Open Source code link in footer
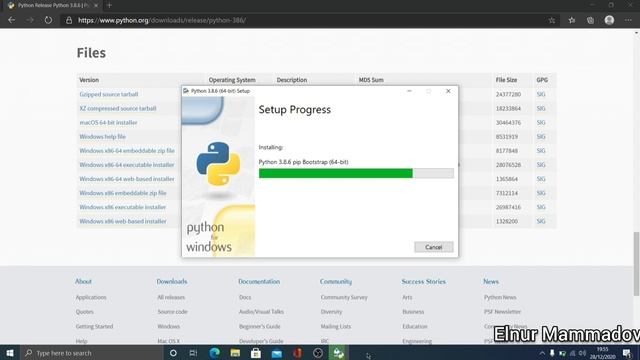The height and width of the screenshot is (360, 640). [173, 311]
